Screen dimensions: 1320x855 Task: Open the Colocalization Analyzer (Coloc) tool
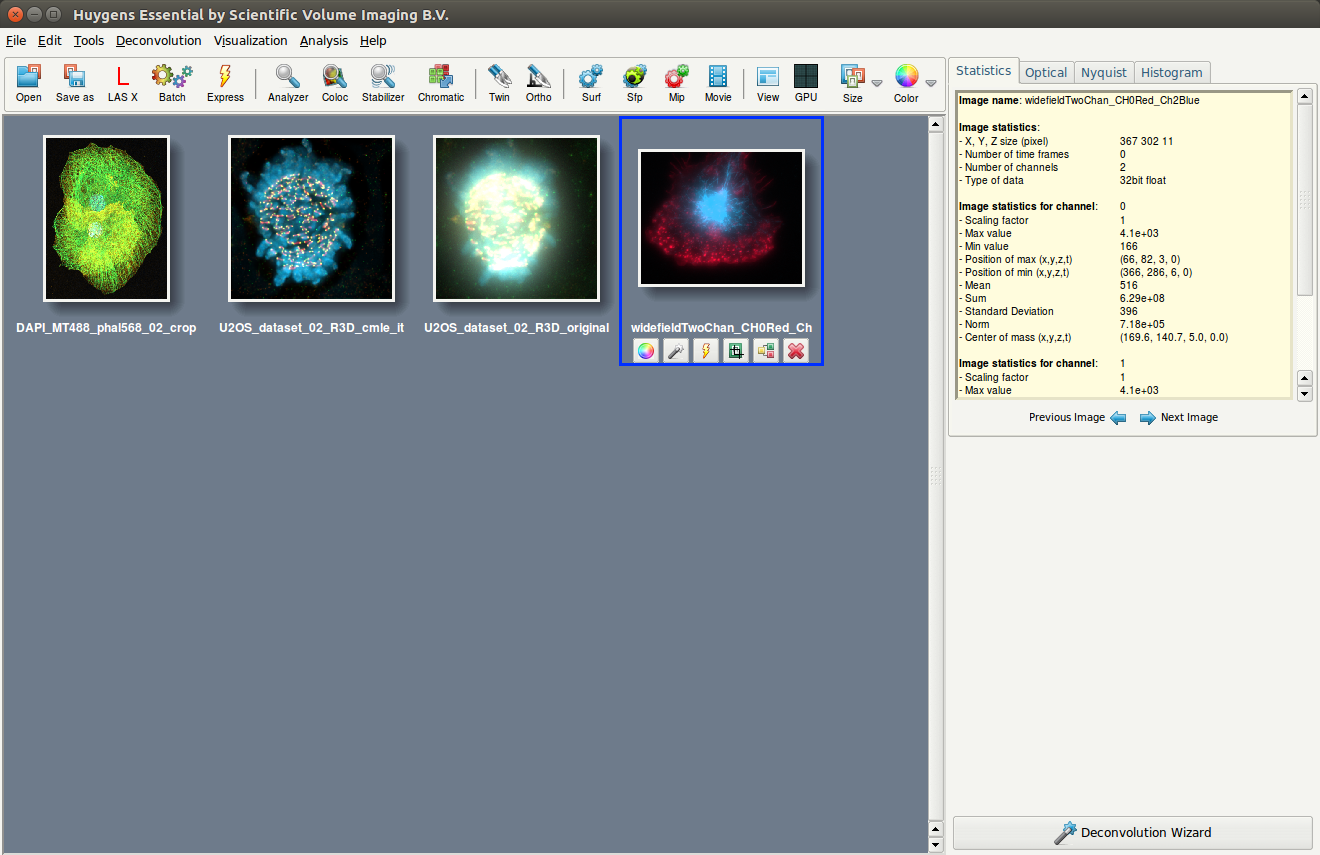tap(335, 83)
